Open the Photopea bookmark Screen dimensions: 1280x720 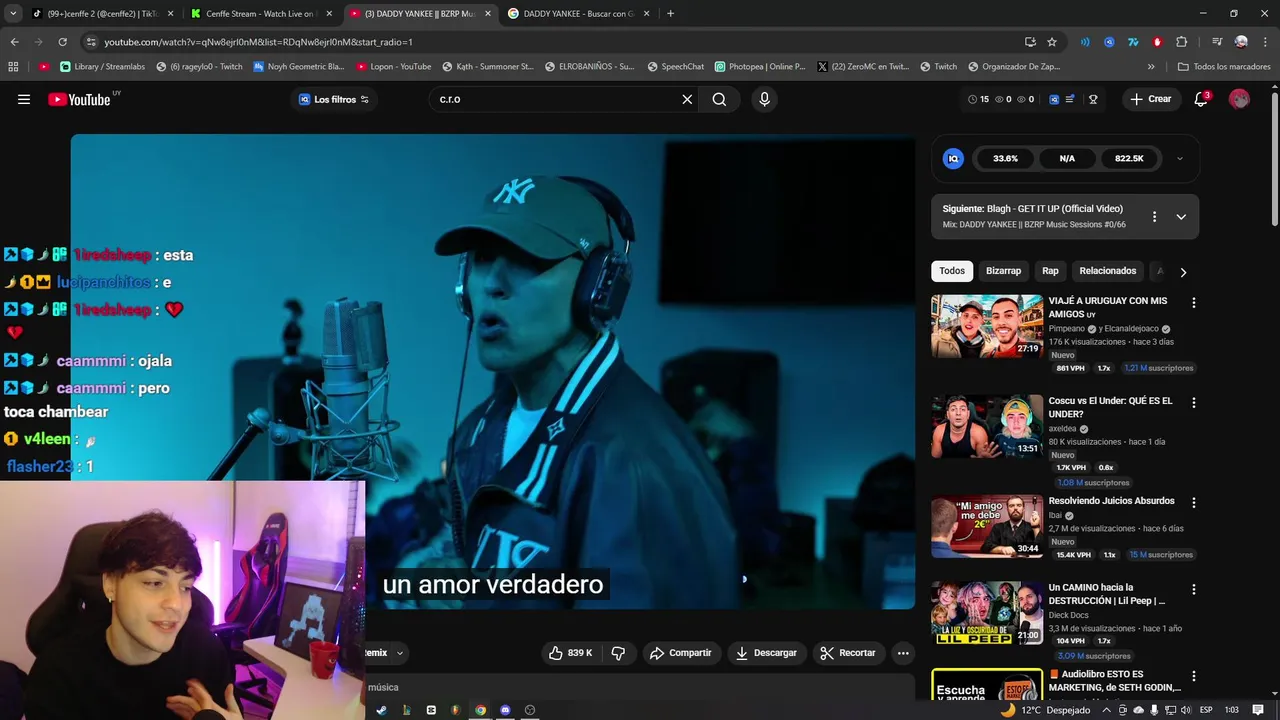pyautogui.click(x=760, y=67)
